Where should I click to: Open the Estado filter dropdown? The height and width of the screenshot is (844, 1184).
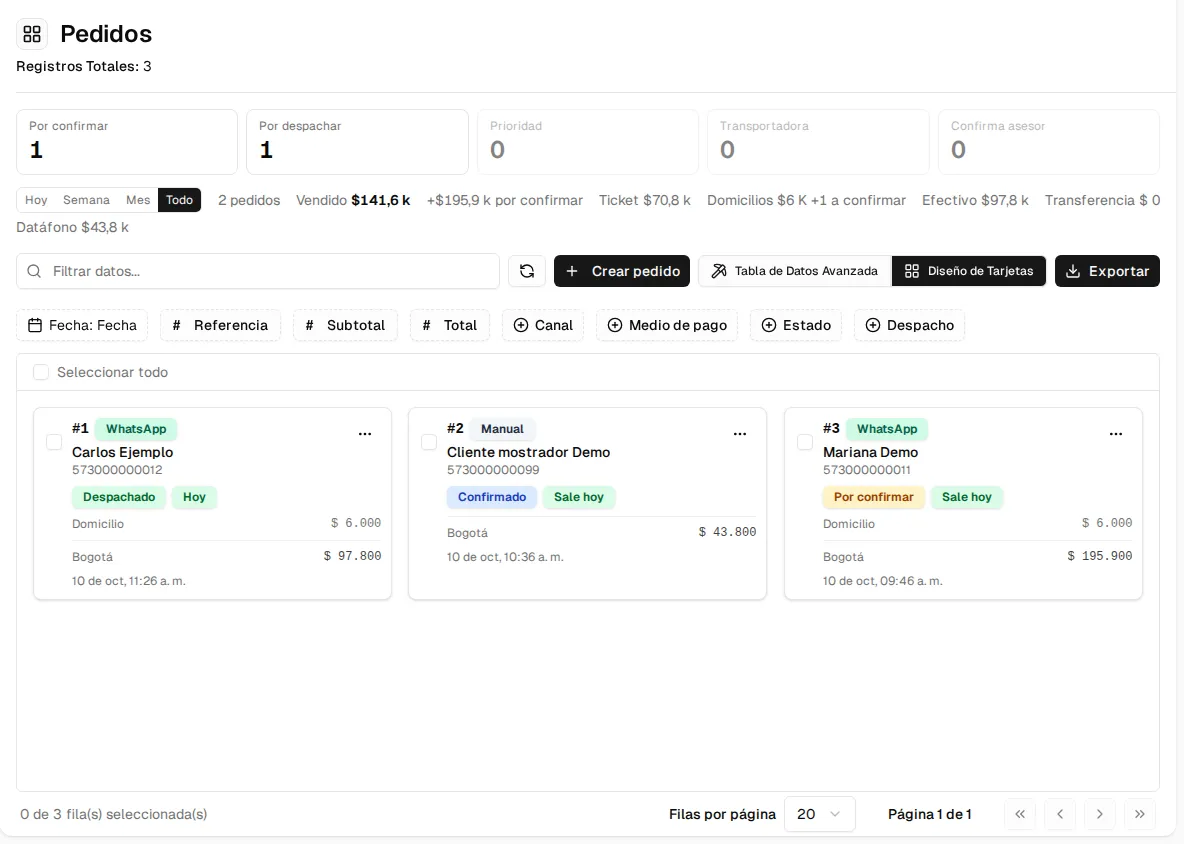(796, 325)
